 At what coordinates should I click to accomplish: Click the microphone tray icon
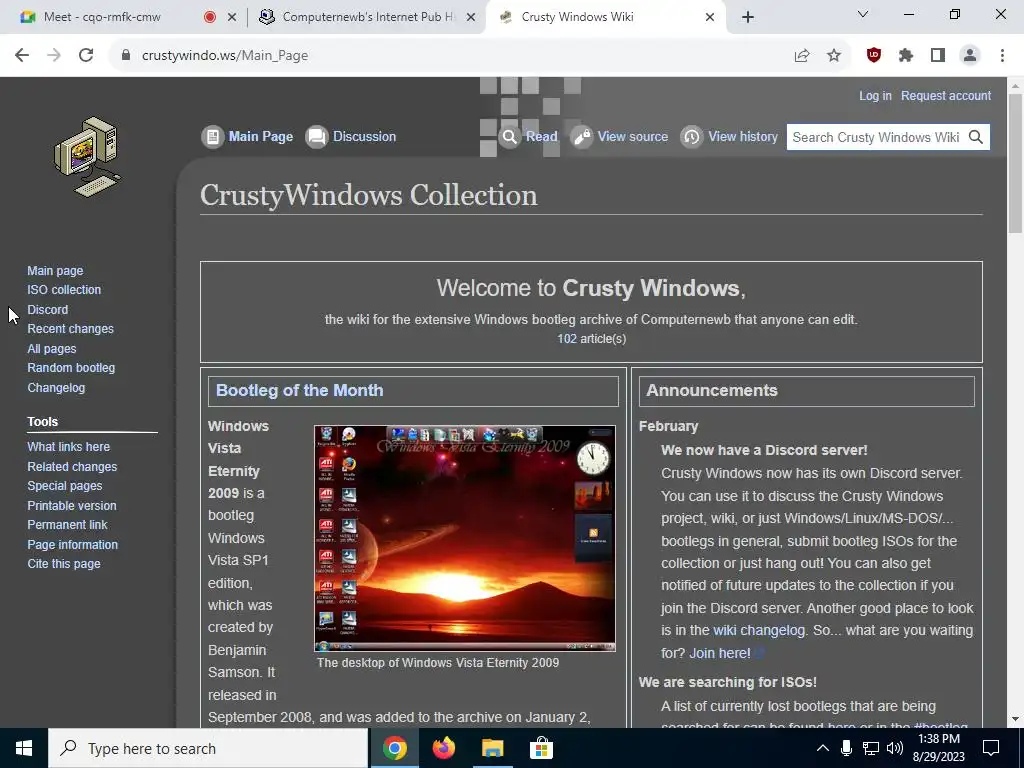click(846, 748)
